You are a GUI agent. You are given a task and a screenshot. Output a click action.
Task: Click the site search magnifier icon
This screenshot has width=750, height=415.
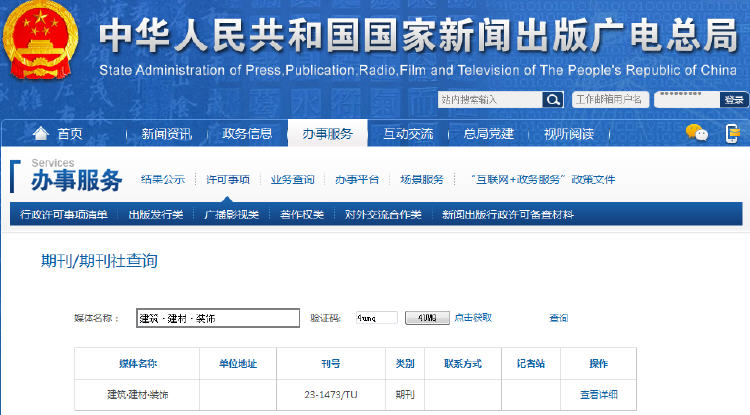pyautogui.click(x=553, y=99)
